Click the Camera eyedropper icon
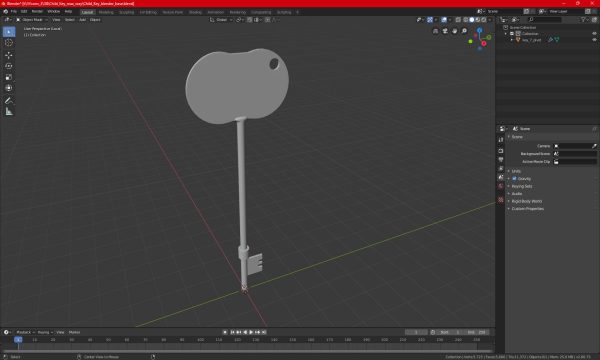This screenshot has height=360, width=600. 594,146
